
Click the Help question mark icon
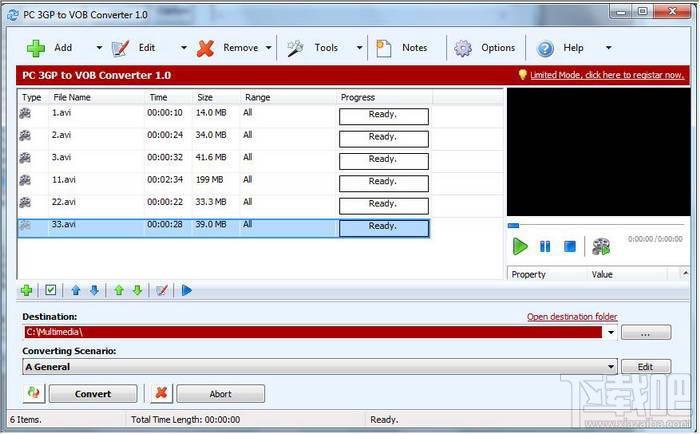click(x=545, y=48)
